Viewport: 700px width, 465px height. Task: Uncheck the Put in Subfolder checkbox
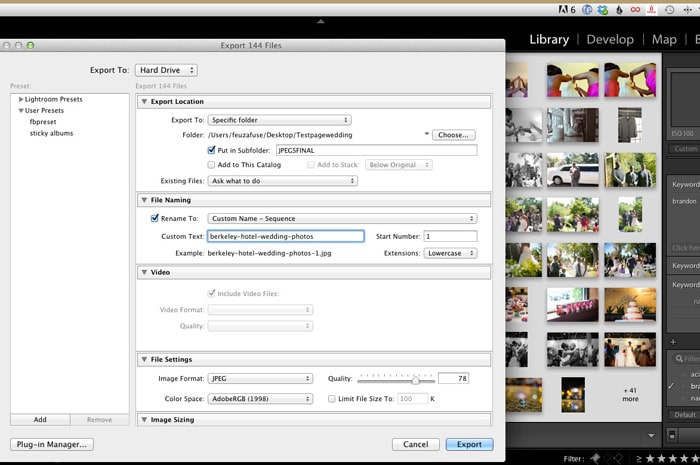point(212,150)
